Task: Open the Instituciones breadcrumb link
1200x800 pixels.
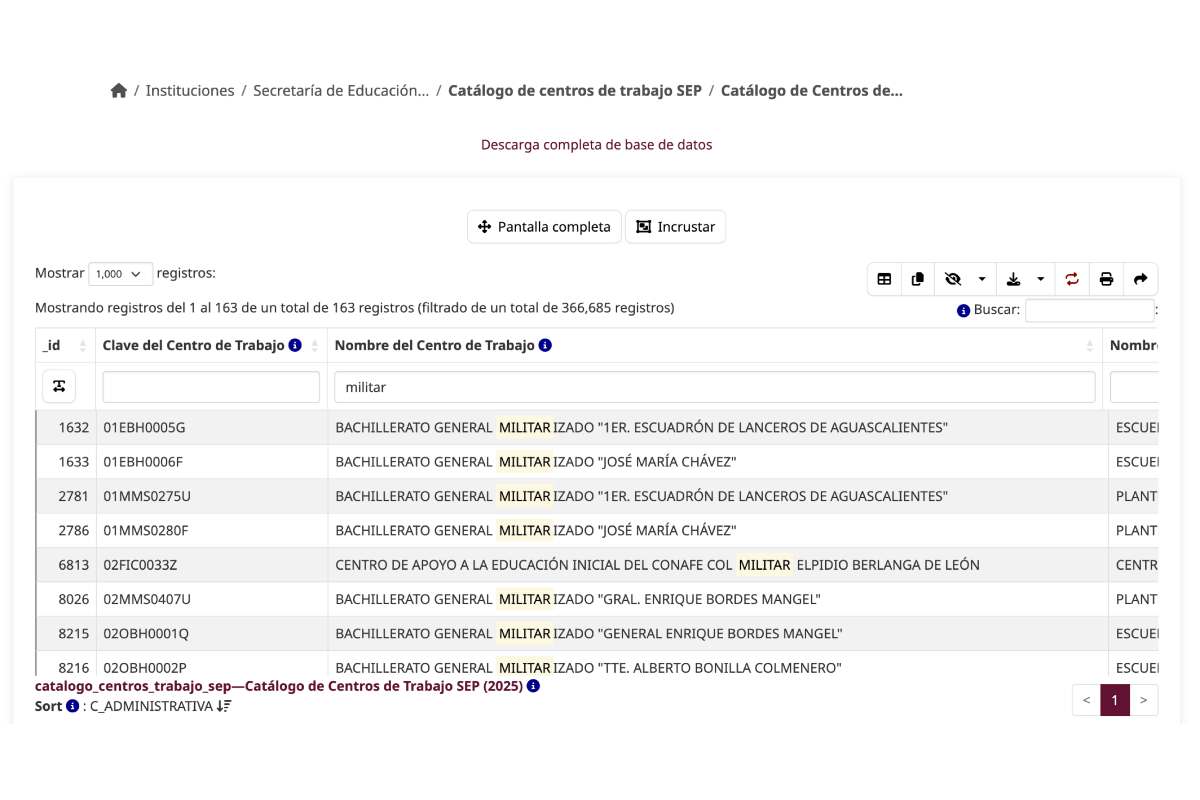Action: click(x=190, y=91)
